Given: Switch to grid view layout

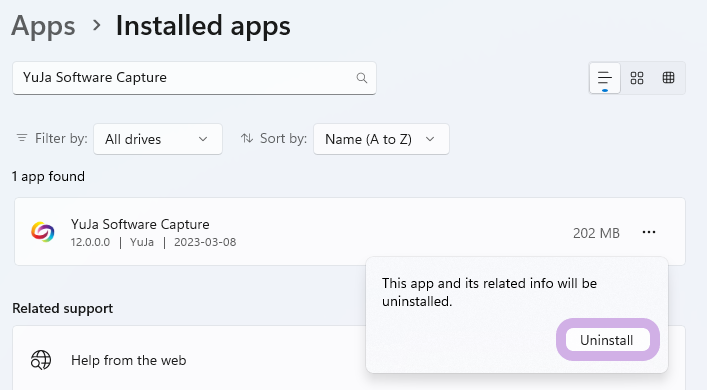Looking at the screenshot, I should tap(637, 78).
